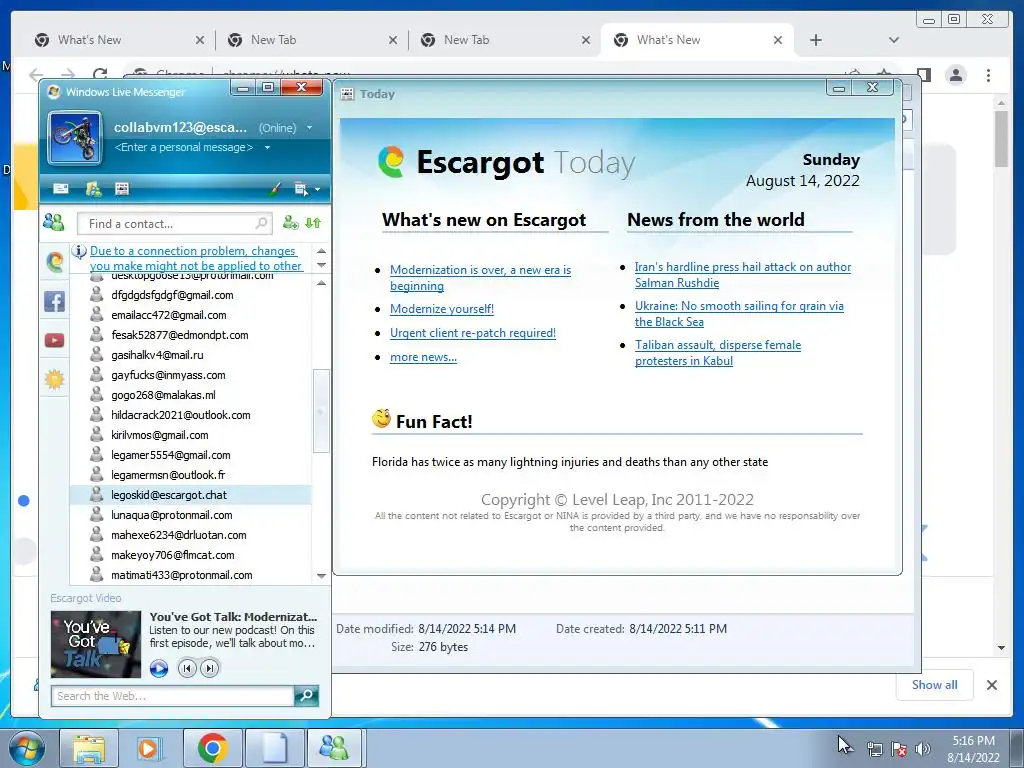The width and height of the screenshot is (1024, 768).
Task: Click the connection problem notice link
Action: click(x=196, y=258)
